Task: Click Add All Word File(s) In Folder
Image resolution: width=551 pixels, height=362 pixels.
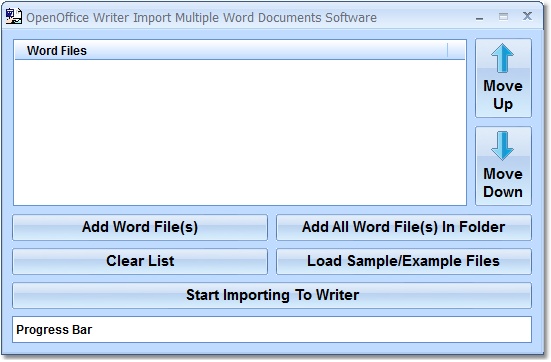Action: (x=404, y=227)
